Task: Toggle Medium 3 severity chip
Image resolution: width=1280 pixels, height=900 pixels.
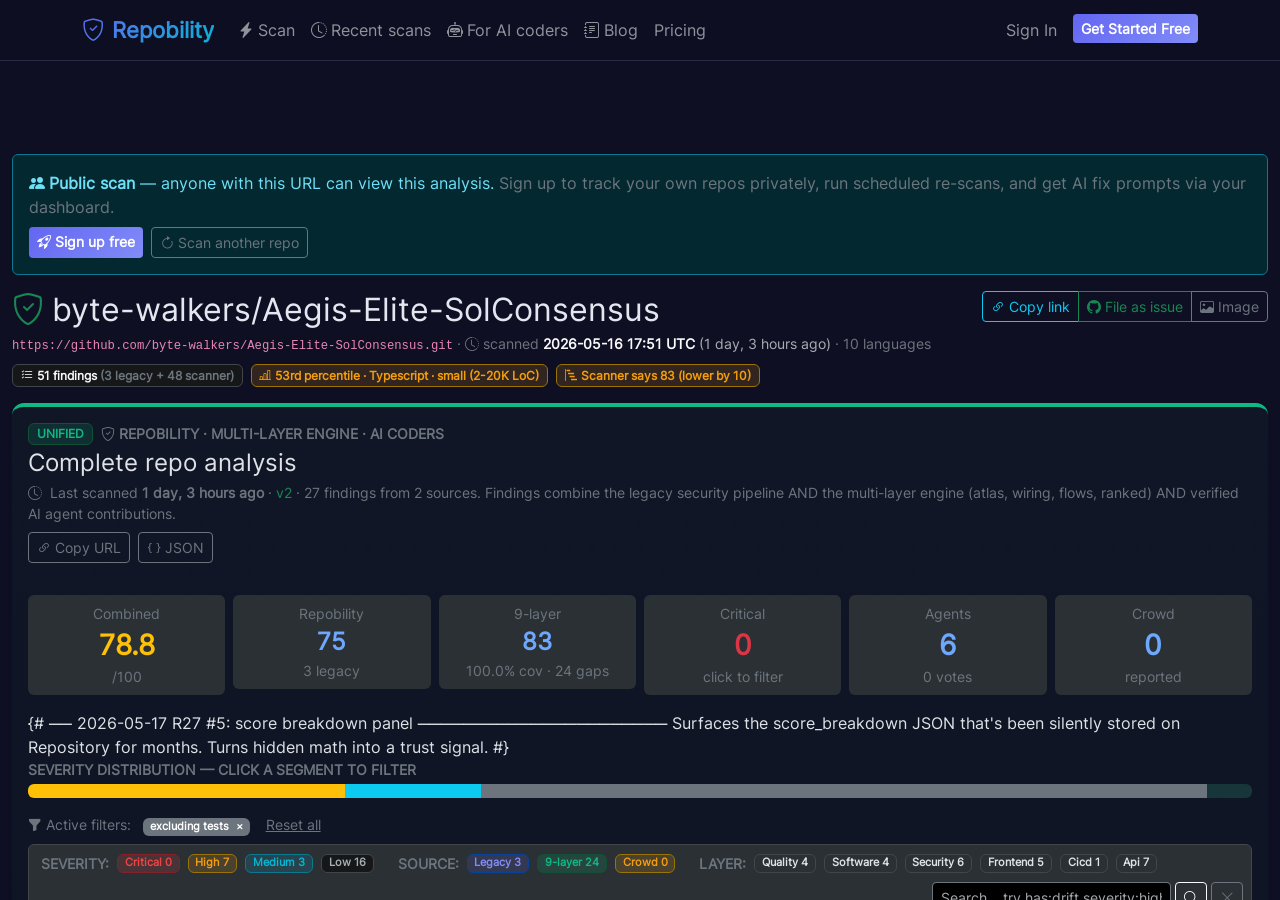Action: (x=279, y=862)
